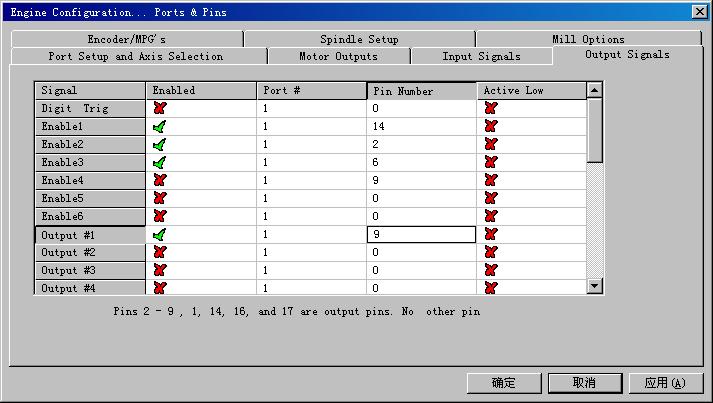Click Enabled red X for Output #2
This screenshot has height=403, width=713.
[159, 253]
